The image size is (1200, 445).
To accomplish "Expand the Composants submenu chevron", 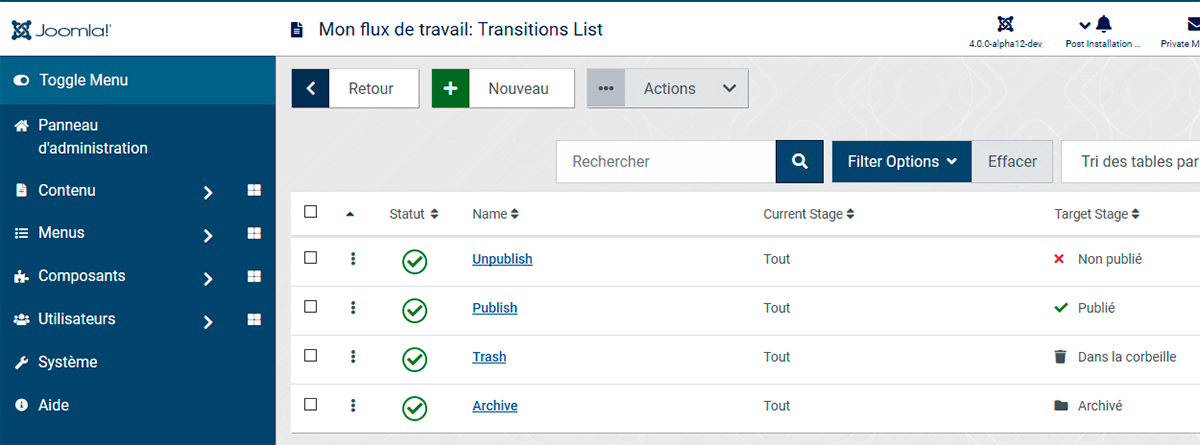I will (x=208, y=278).
